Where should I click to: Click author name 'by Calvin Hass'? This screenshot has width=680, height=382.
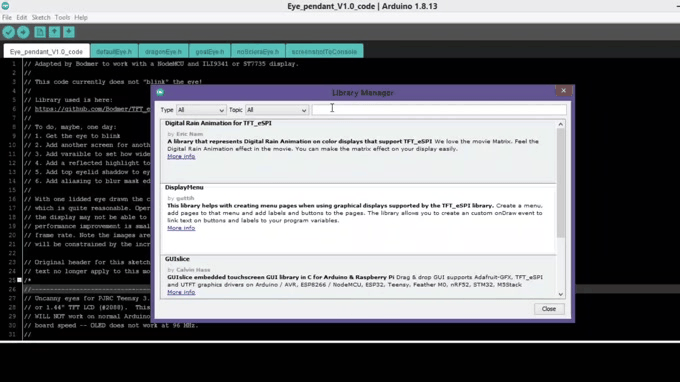189,270
